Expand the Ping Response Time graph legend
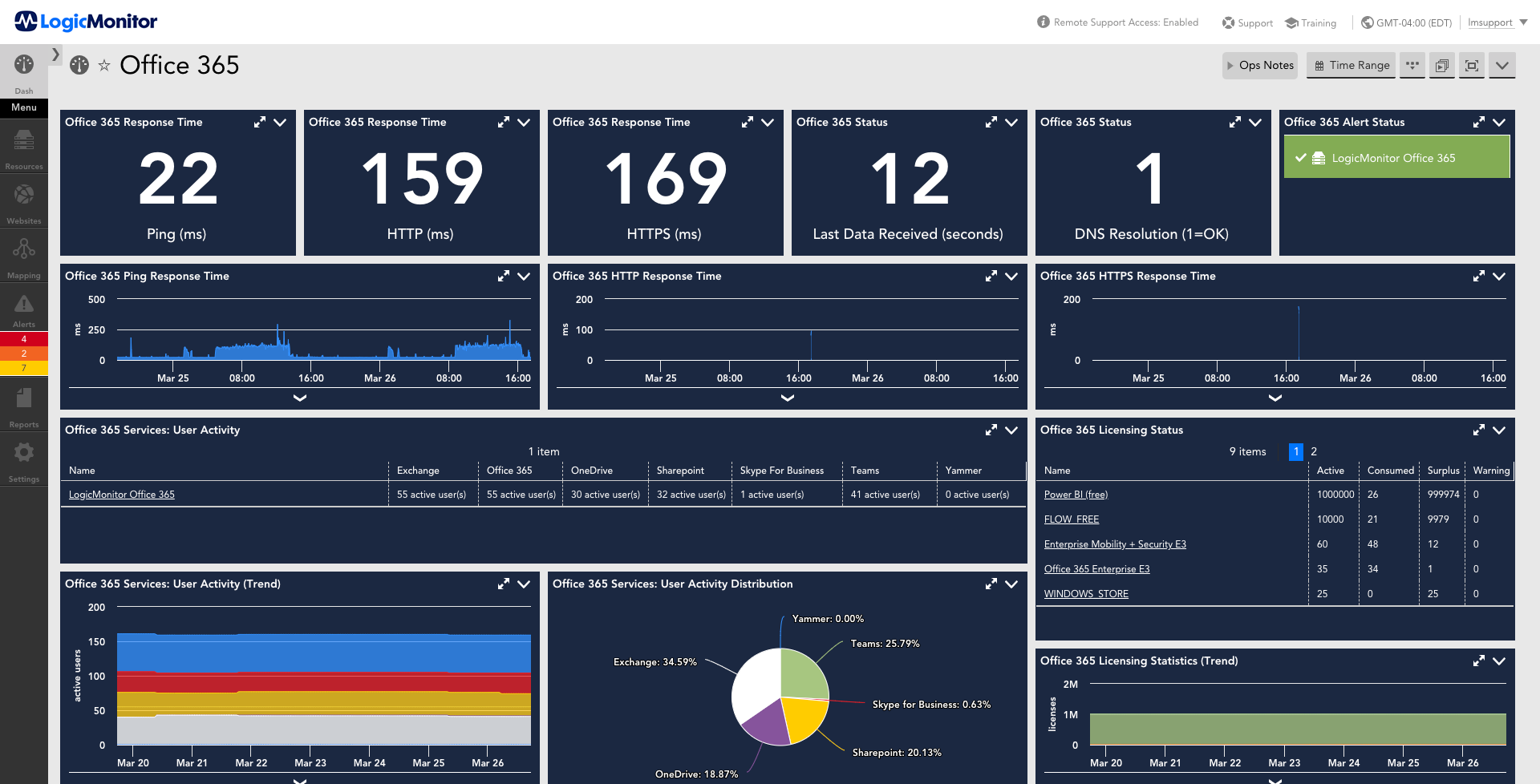This screenshot has width=1540, height=784. pos(300,398)
